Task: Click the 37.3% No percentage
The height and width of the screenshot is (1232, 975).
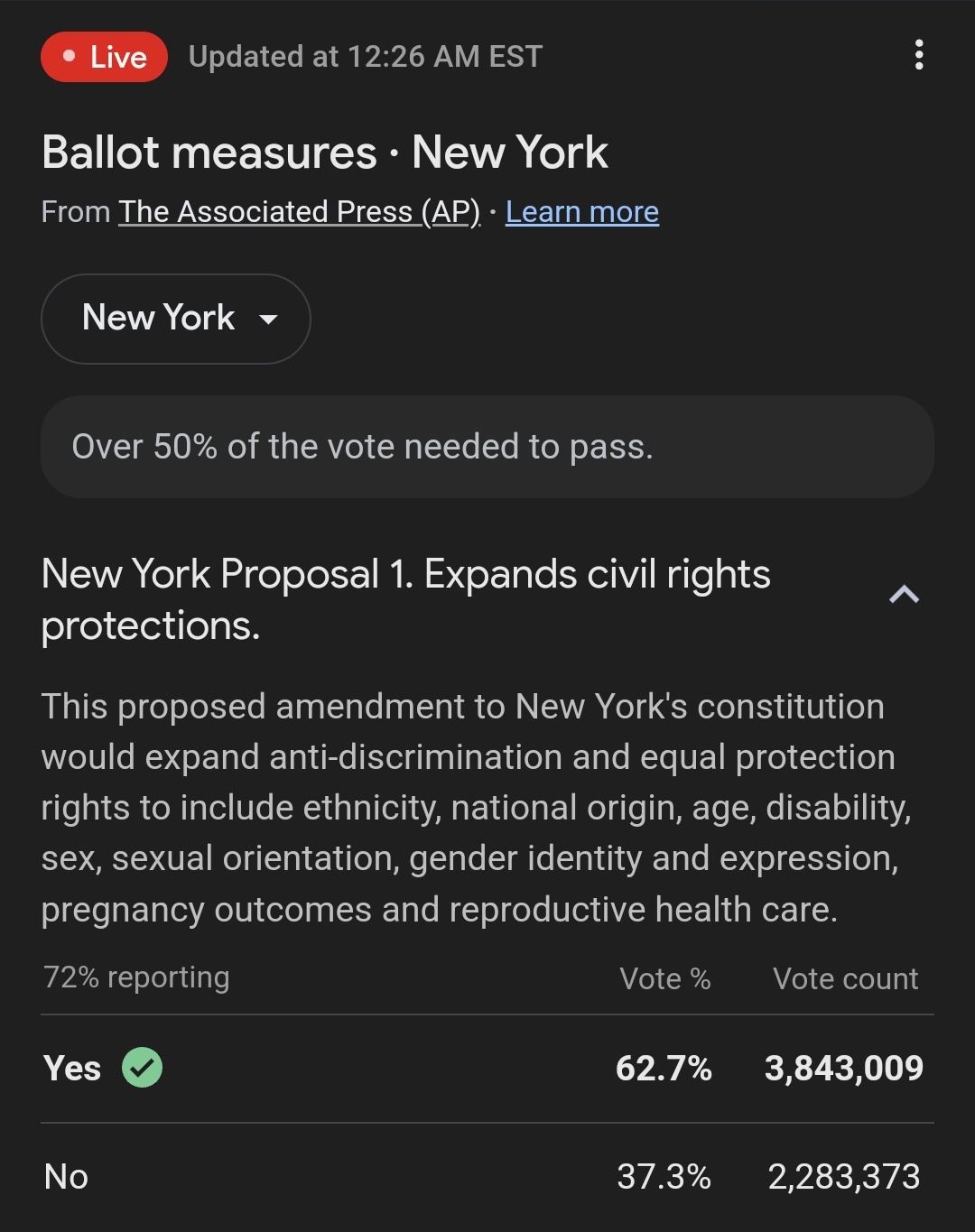Action: pyautogui.click(x=664, y=1177)
